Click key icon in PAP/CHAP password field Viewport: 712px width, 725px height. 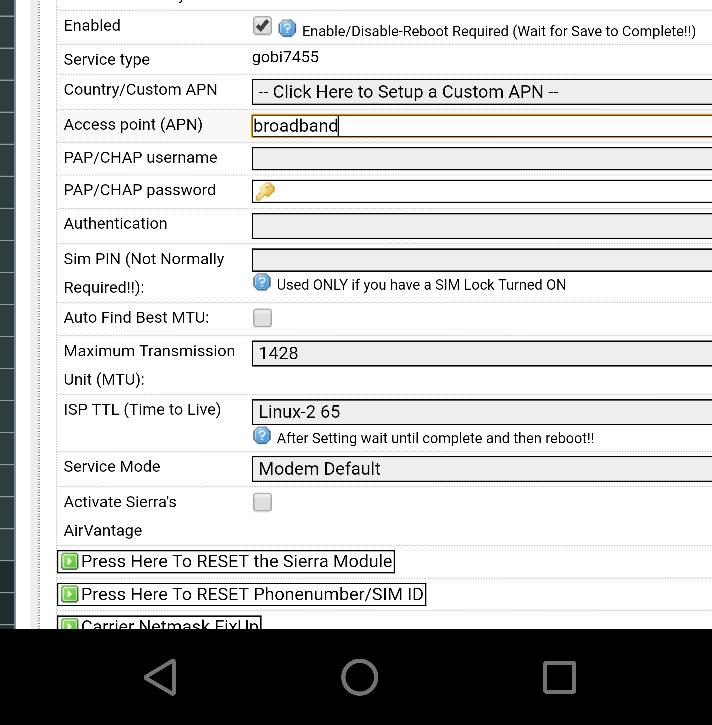click(x=265, y=191)
